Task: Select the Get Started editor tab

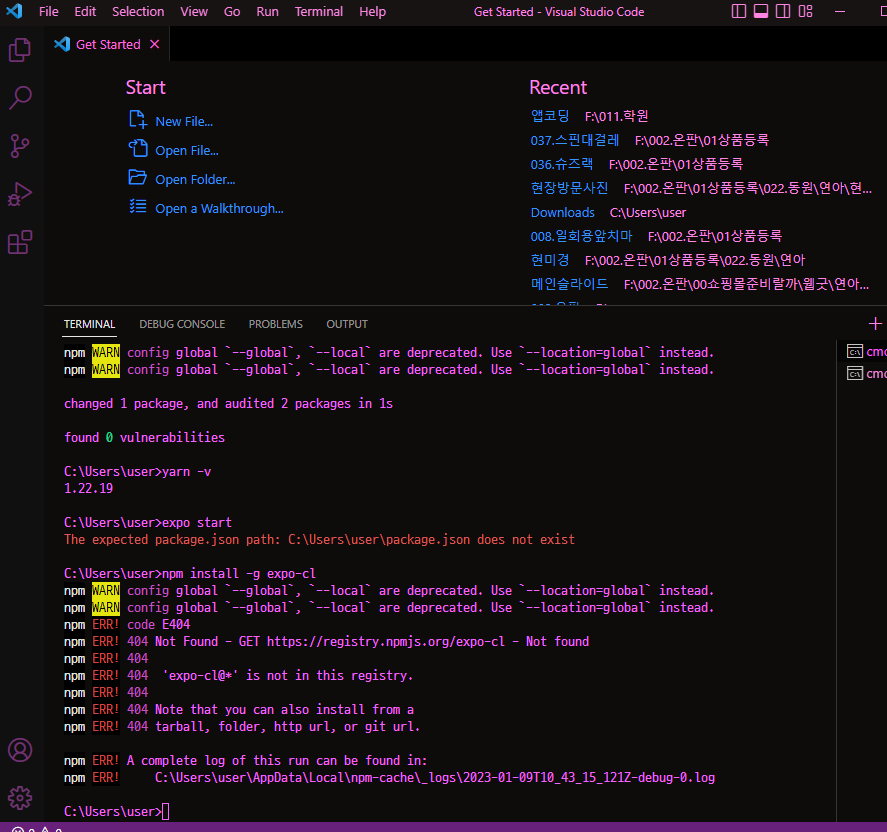Action: click(107, 44)
